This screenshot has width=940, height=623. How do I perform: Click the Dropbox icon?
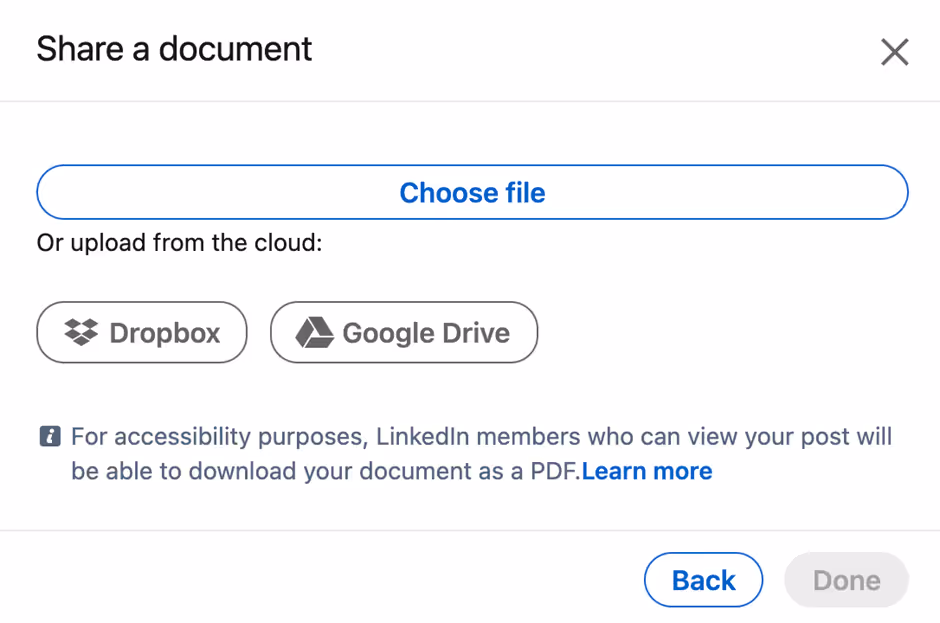click(x=79, y=331)
